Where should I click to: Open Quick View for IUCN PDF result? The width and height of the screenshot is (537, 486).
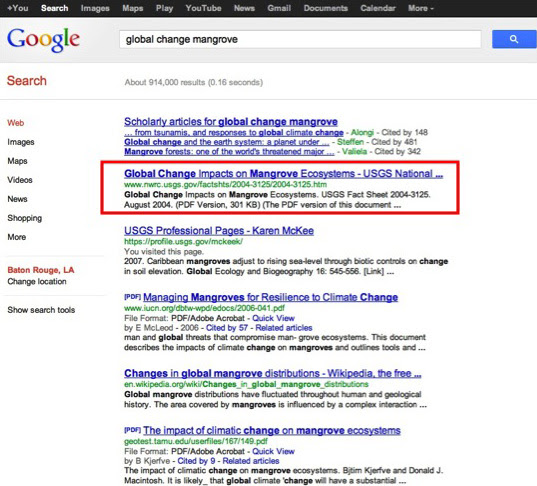click(273, 318)
